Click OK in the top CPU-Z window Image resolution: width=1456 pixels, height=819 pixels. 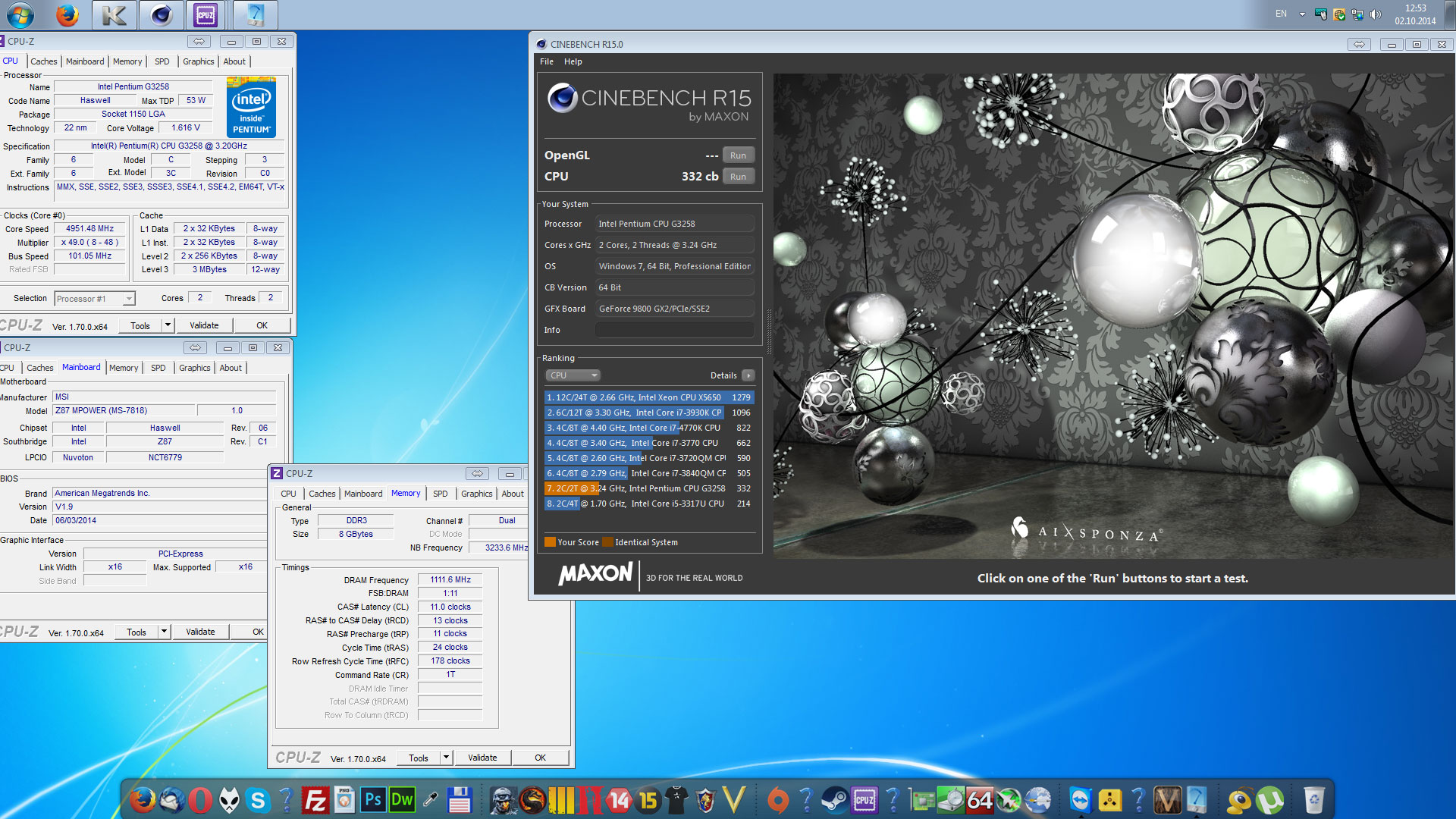pyautogui.click(x=262, y=325)
